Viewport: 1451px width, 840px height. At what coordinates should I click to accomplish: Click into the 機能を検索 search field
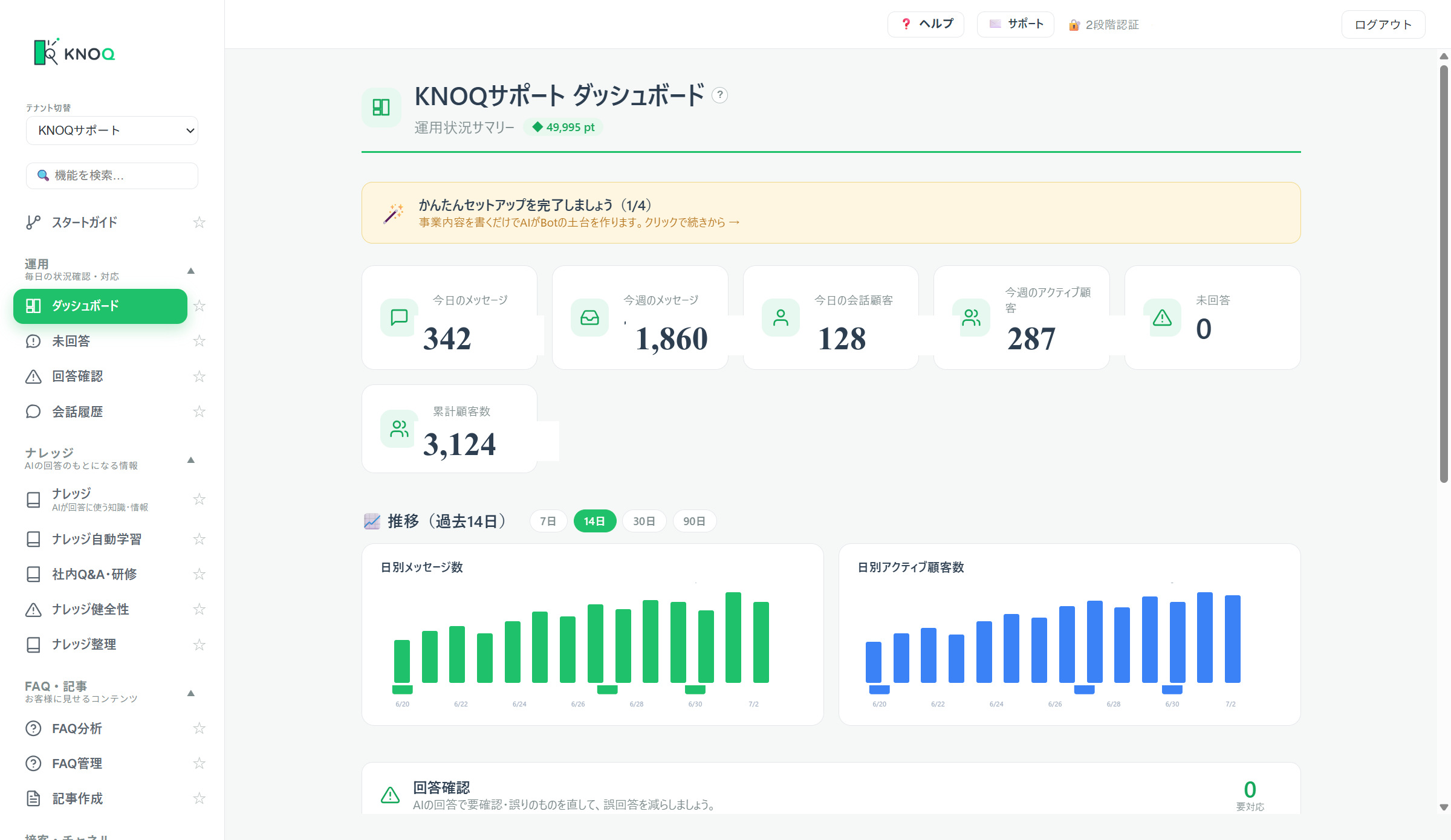pos(112,175)
